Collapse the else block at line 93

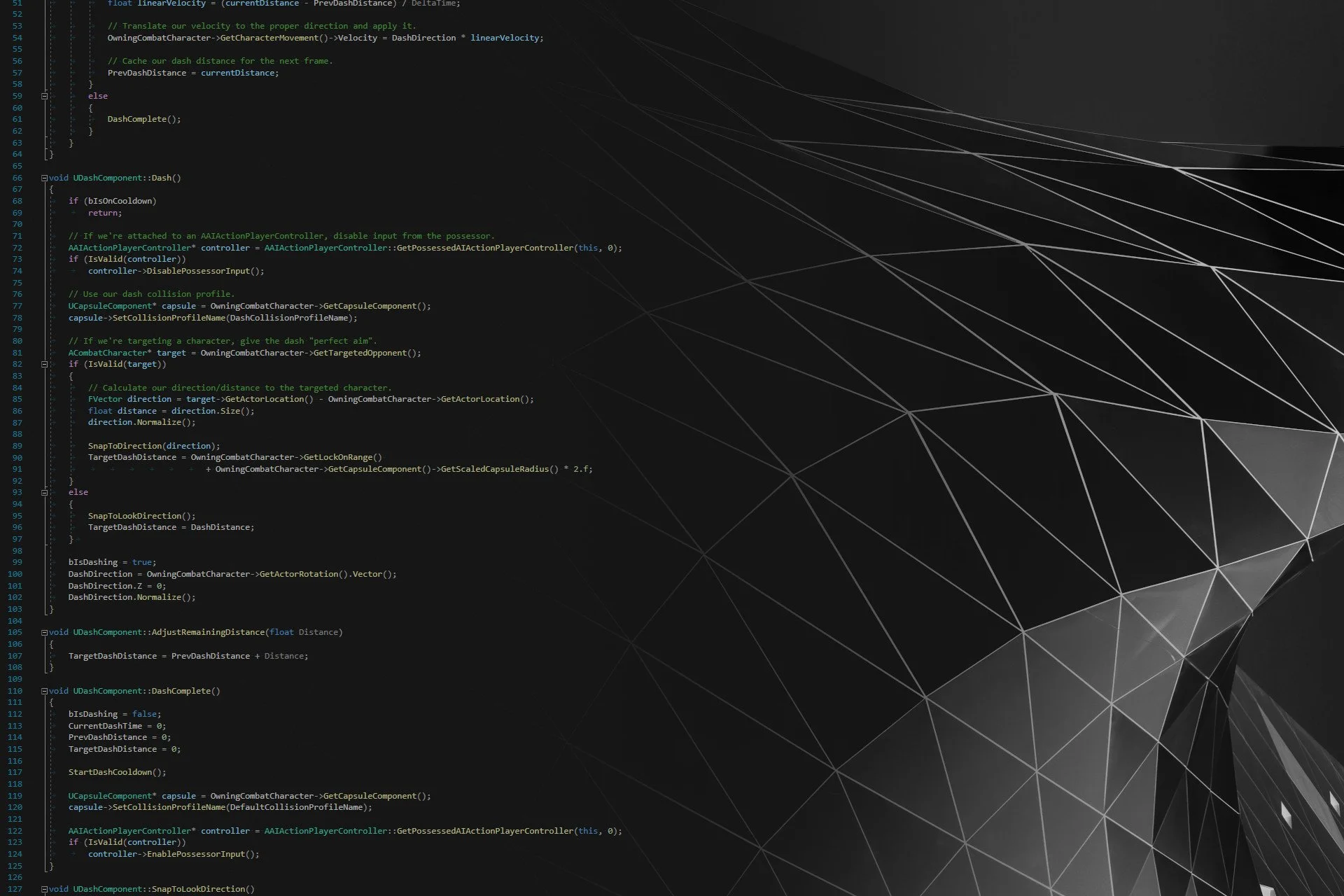pyautogui.click(x=44, y=492)
